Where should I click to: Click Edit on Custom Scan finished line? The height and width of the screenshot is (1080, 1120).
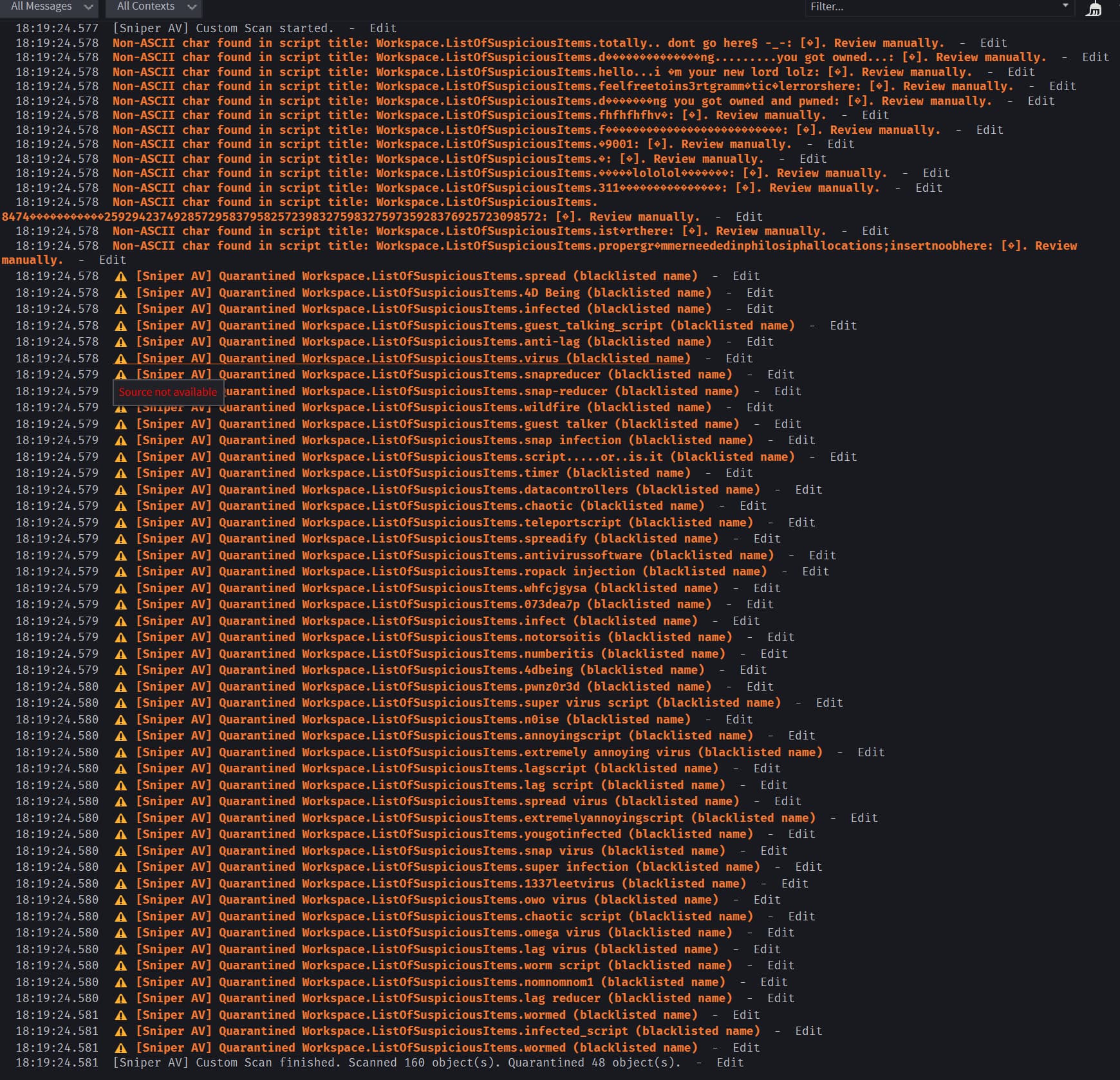(730, 1063)
